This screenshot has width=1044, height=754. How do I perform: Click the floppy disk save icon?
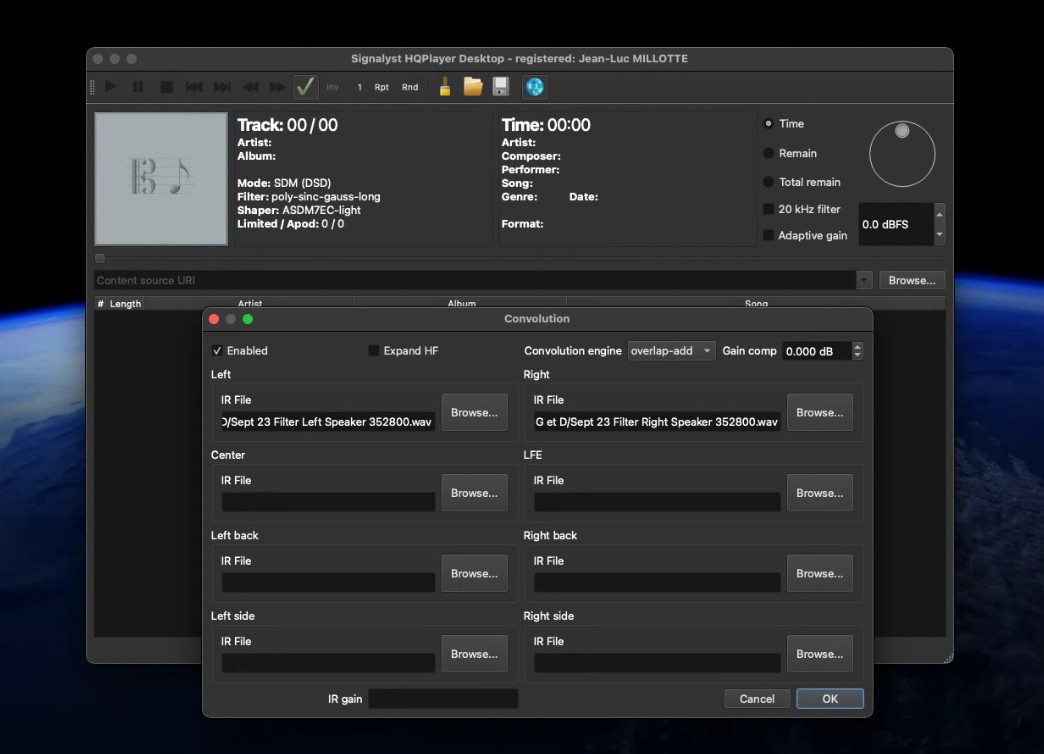pos(501,87)
